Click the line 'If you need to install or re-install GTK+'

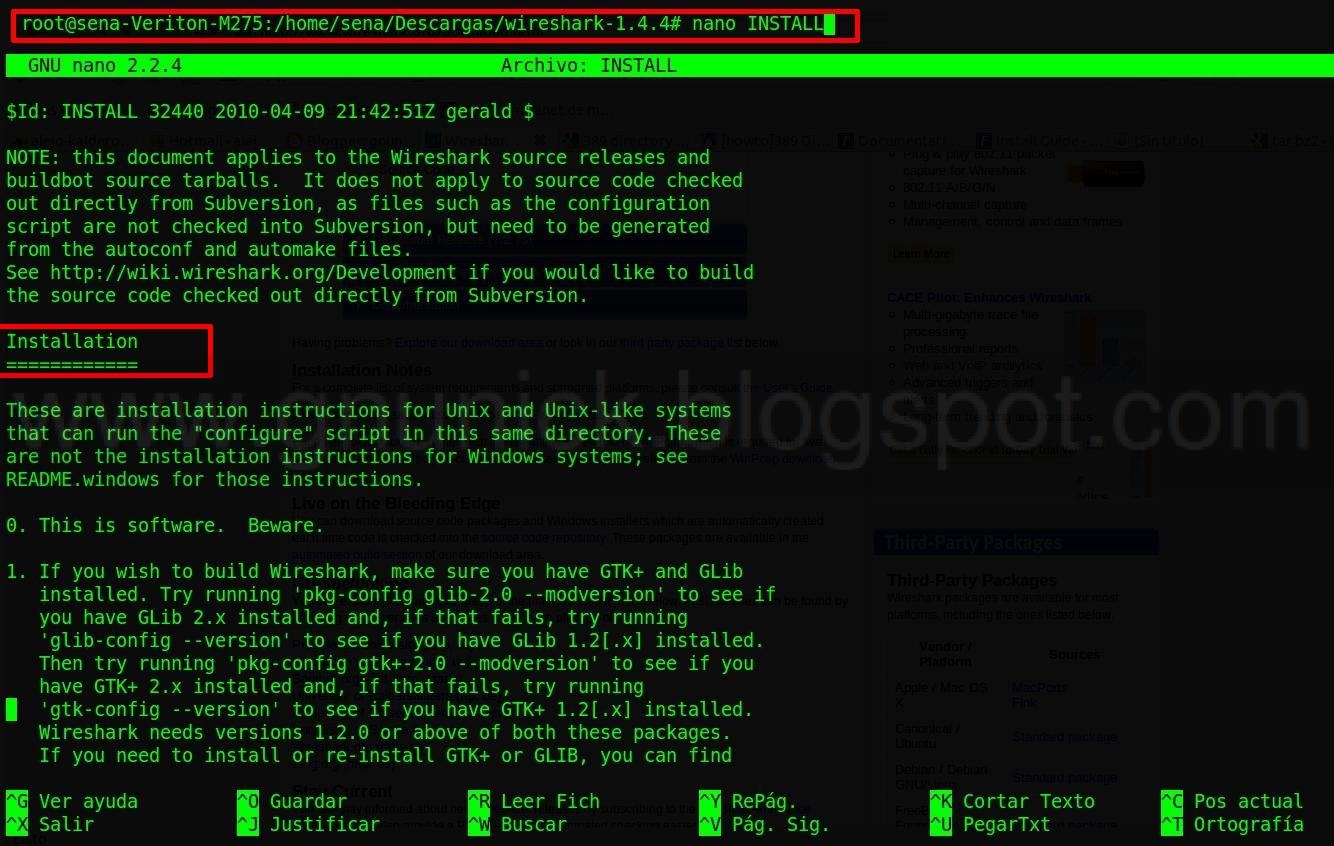(x=385, y=755)
